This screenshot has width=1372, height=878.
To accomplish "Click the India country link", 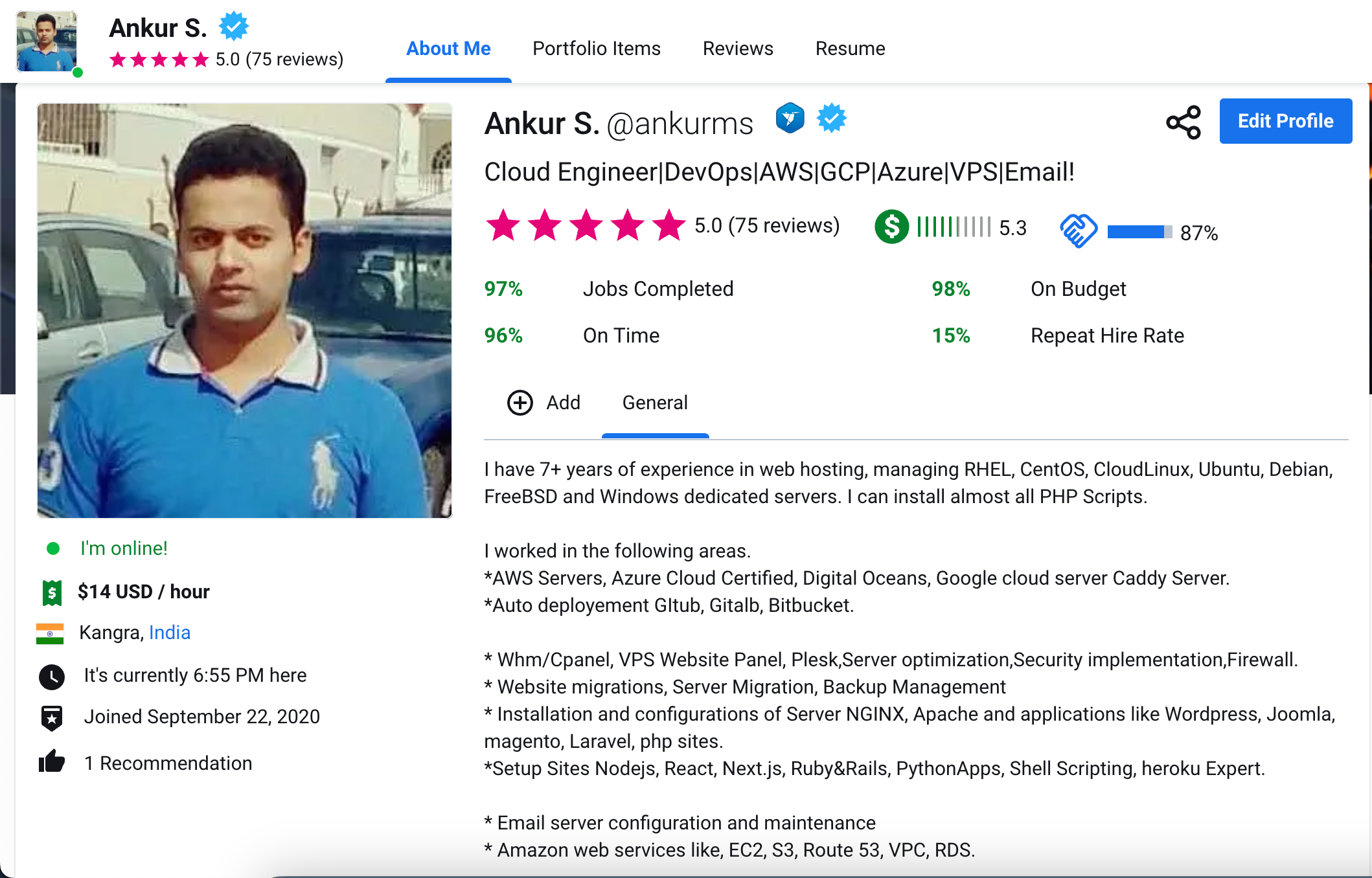I will pyautogui.click(x=170, y=633).
